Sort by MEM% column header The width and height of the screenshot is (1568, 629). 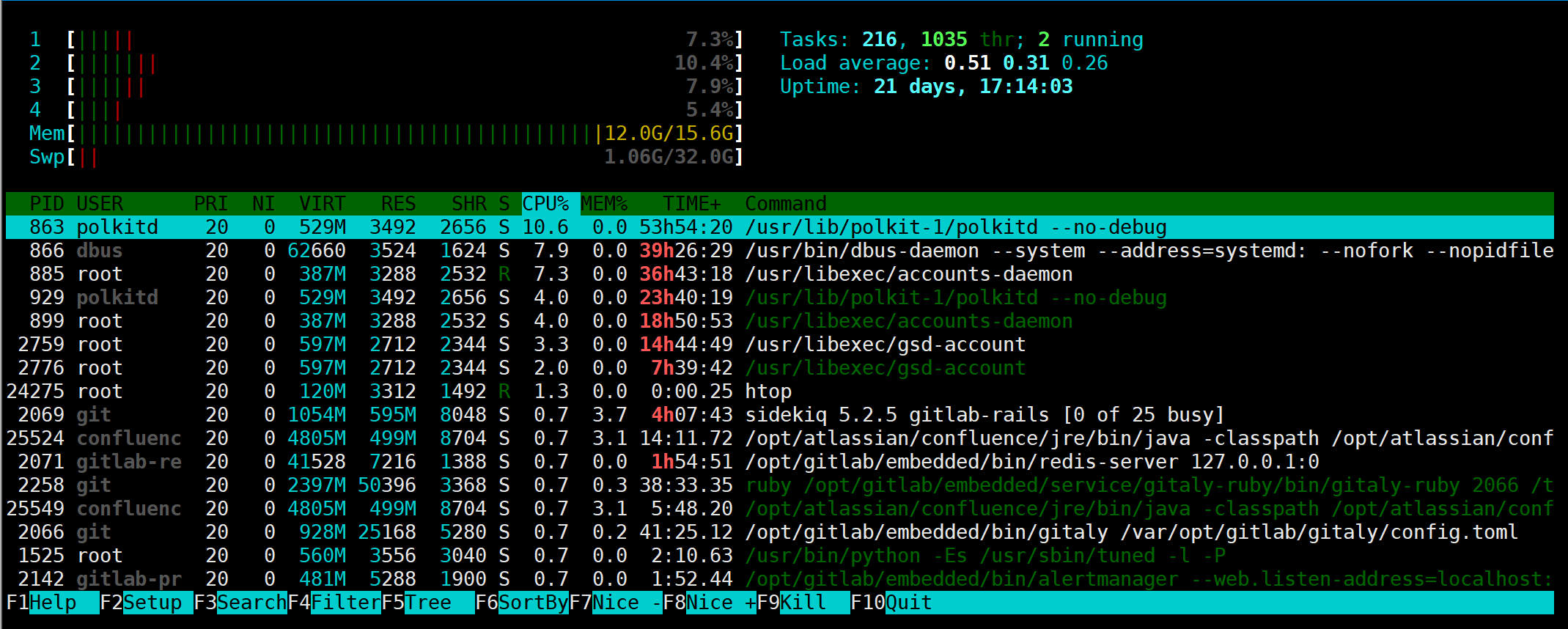[x=605, y=204]
